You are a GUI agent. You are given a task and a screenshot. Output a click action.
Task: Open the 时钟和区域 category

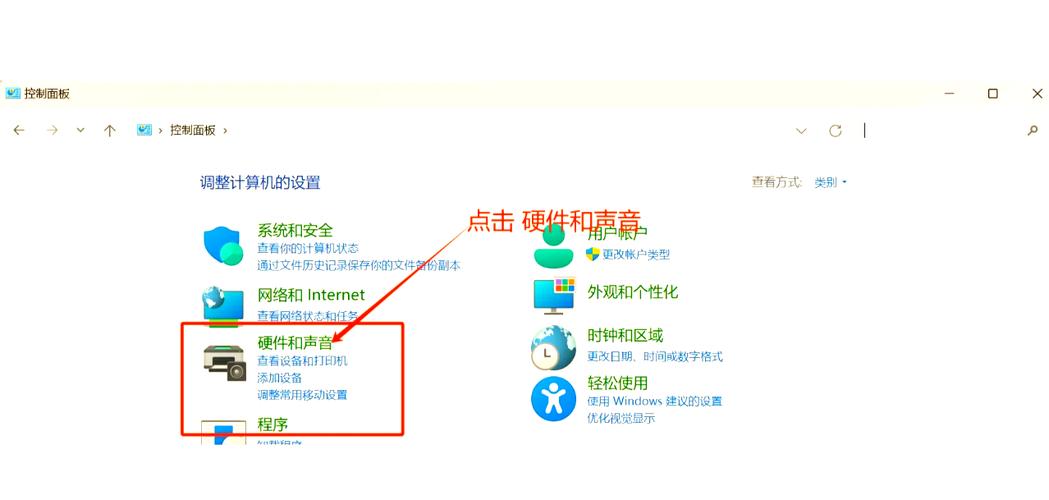625,335
